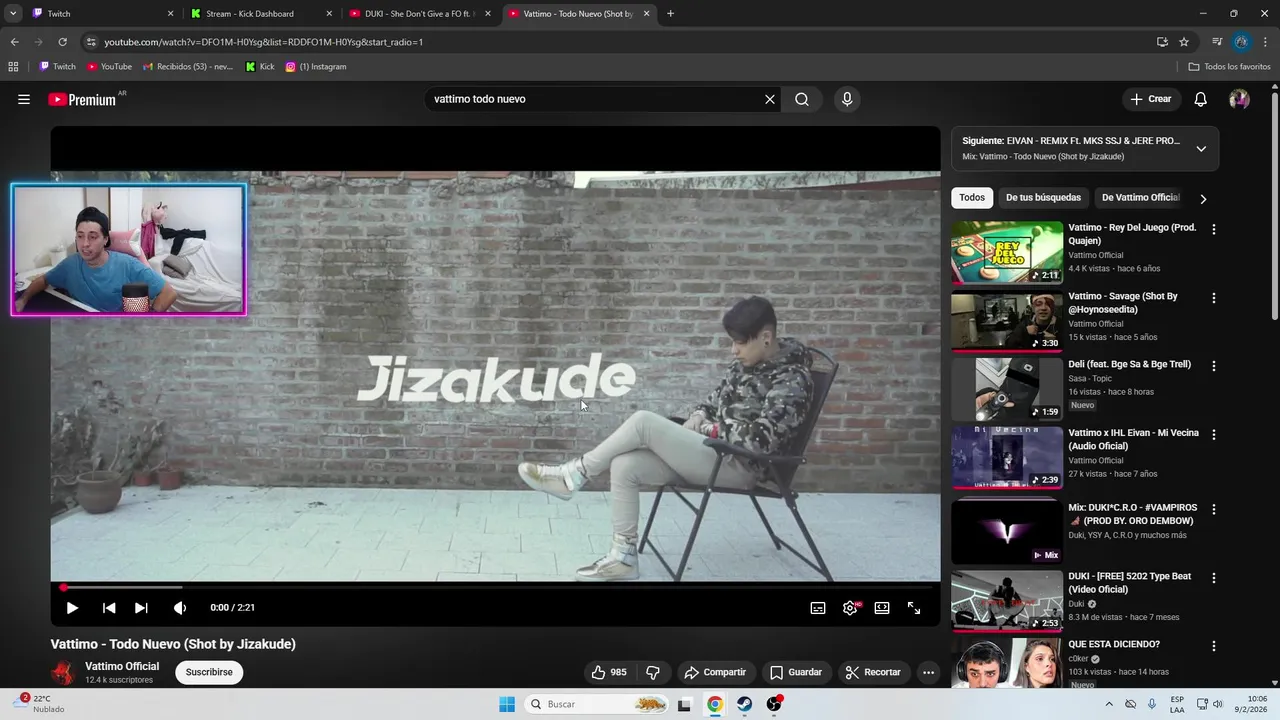
Task: Open YouTube notifications bell
Action: (x=1201, y=99)
